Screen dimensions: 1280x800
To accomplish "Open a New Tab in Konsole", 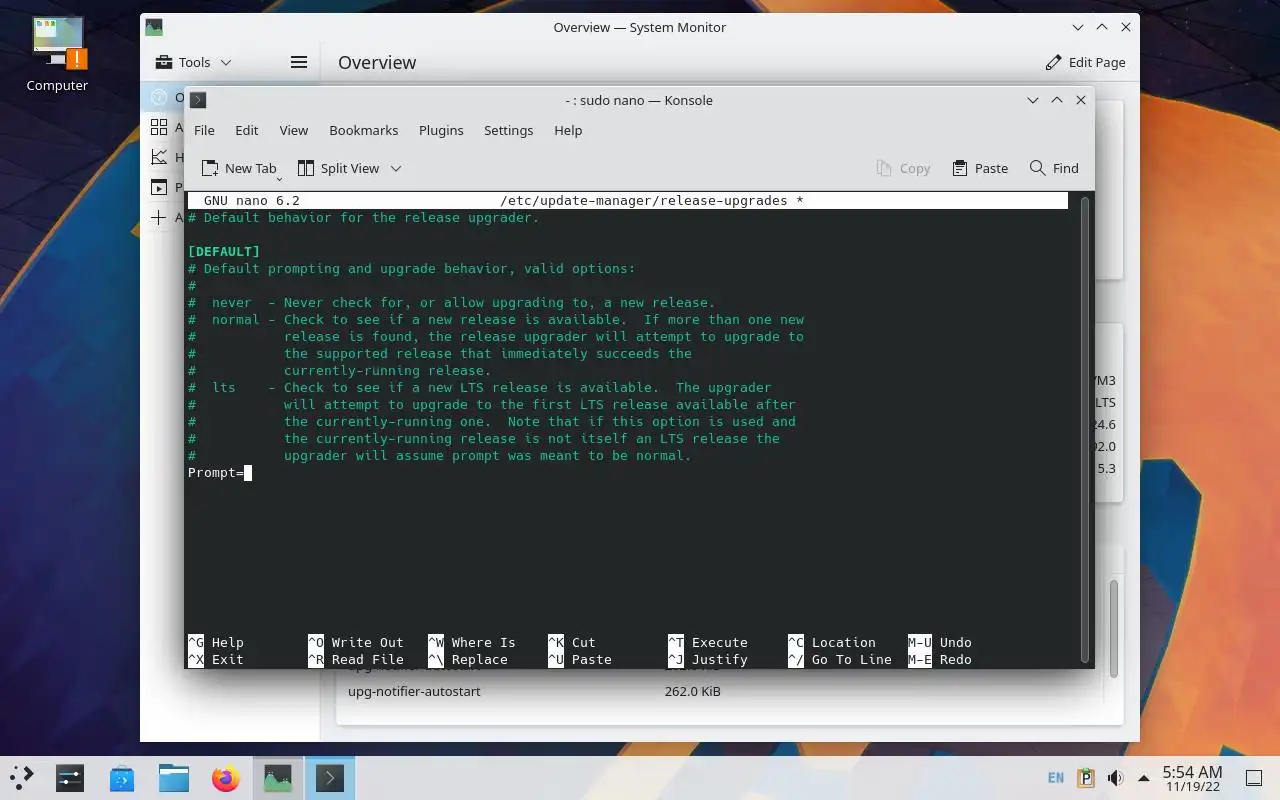I will [x=239, y=168].
